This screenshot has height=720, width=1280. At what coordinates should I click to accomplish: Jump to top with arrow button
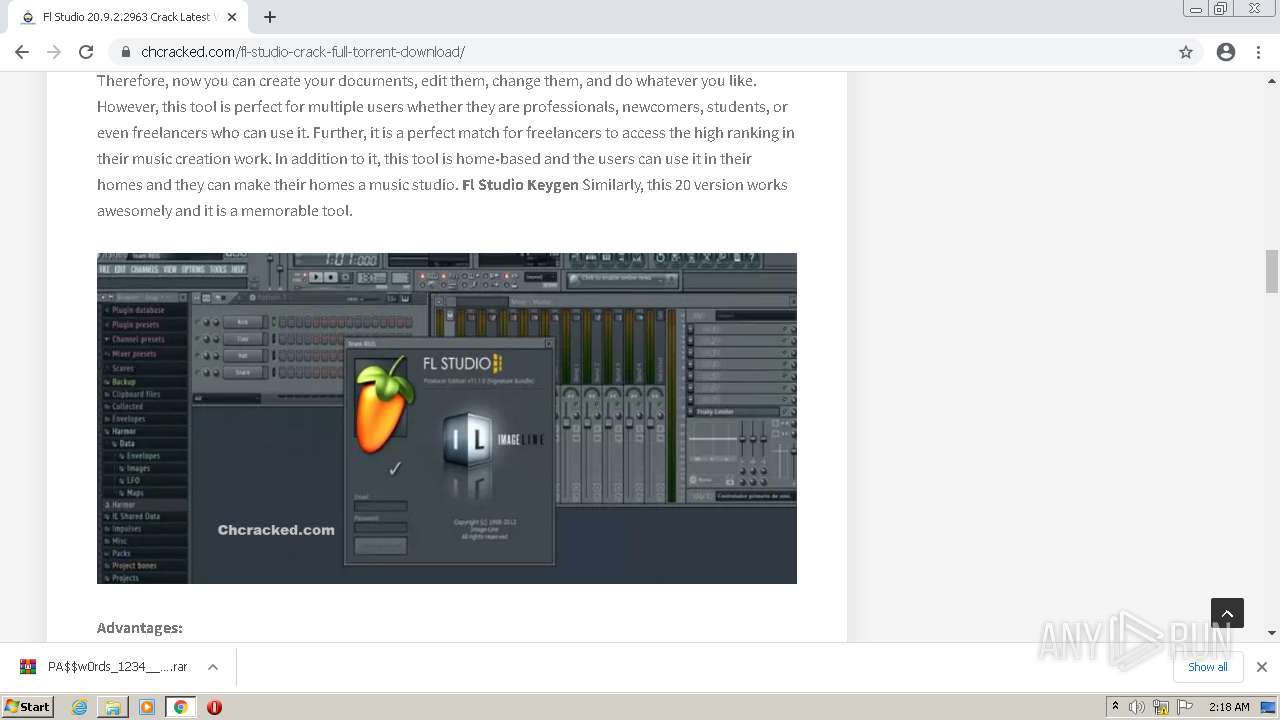point(1227,613)
